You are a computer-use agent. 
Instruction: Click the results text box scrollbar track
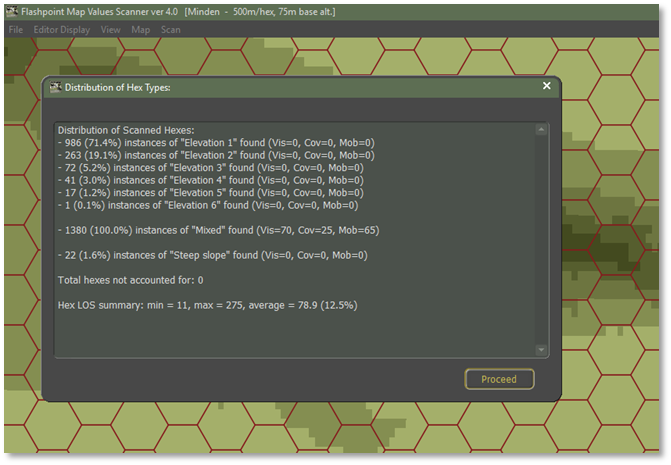[541, 240]
